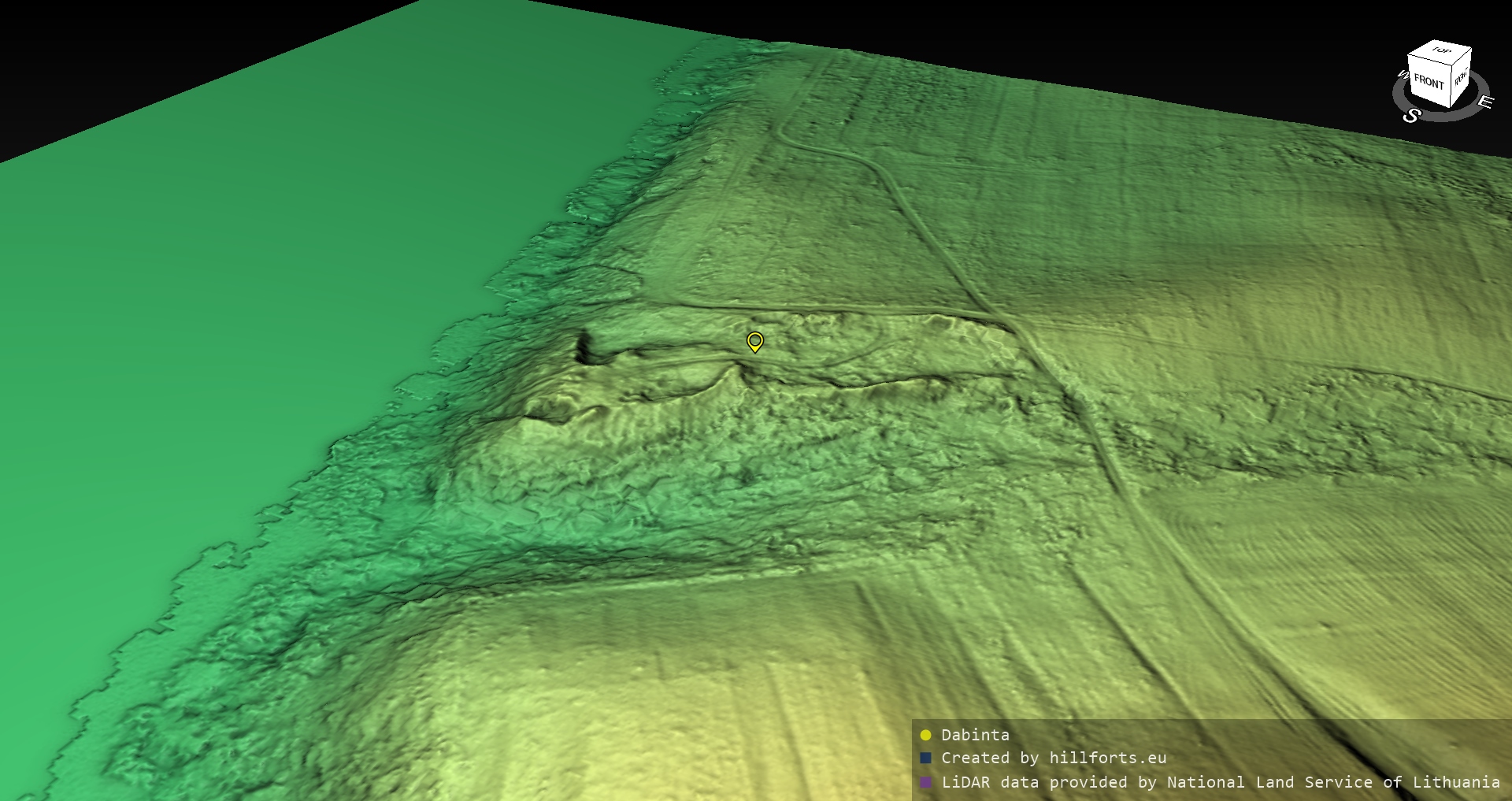Click the W compass letter
The width and height of the screenshot is (1512, 801).
click(x=1402, y=76)
